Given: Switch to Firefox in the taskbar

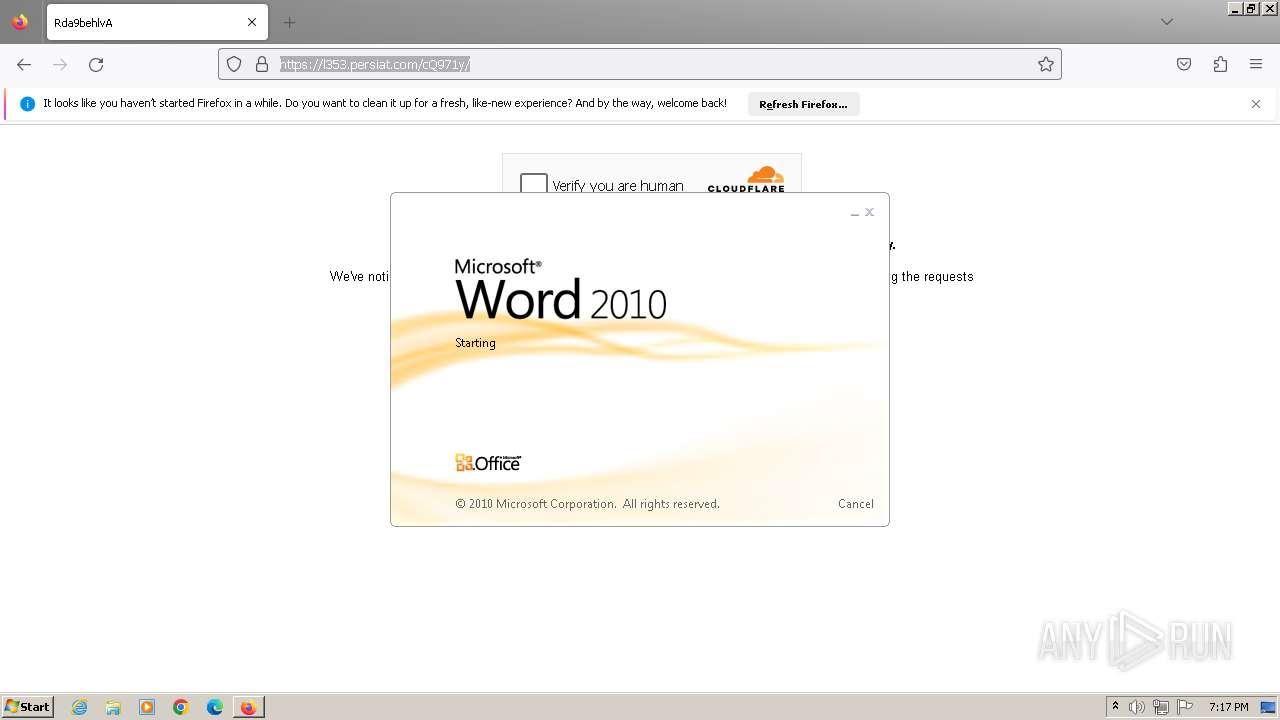Looking at the screenshot, I should [x=248, y=707].
